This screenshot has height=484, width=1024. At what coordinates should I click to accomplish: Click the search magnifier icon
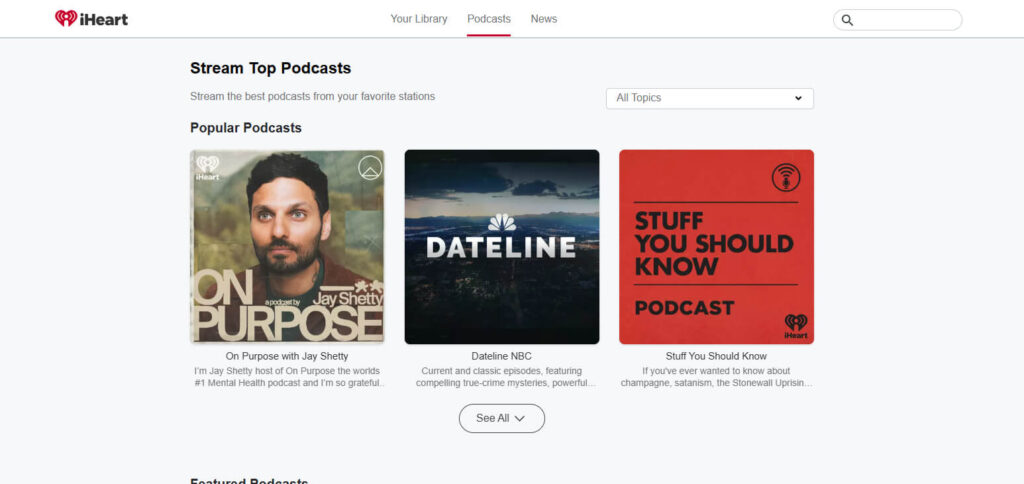click(x=847, y=20)
